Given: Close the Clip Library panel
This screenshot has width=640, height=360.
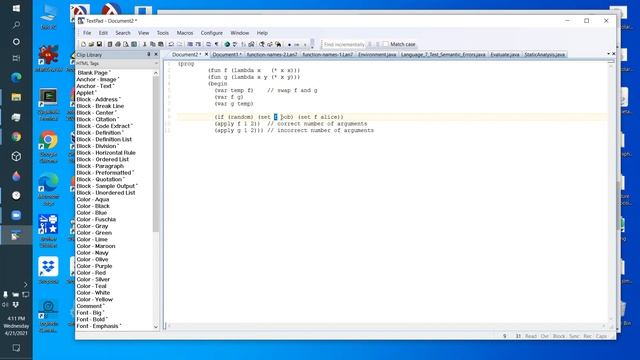Looking at the screenshot, I should 156,54.
